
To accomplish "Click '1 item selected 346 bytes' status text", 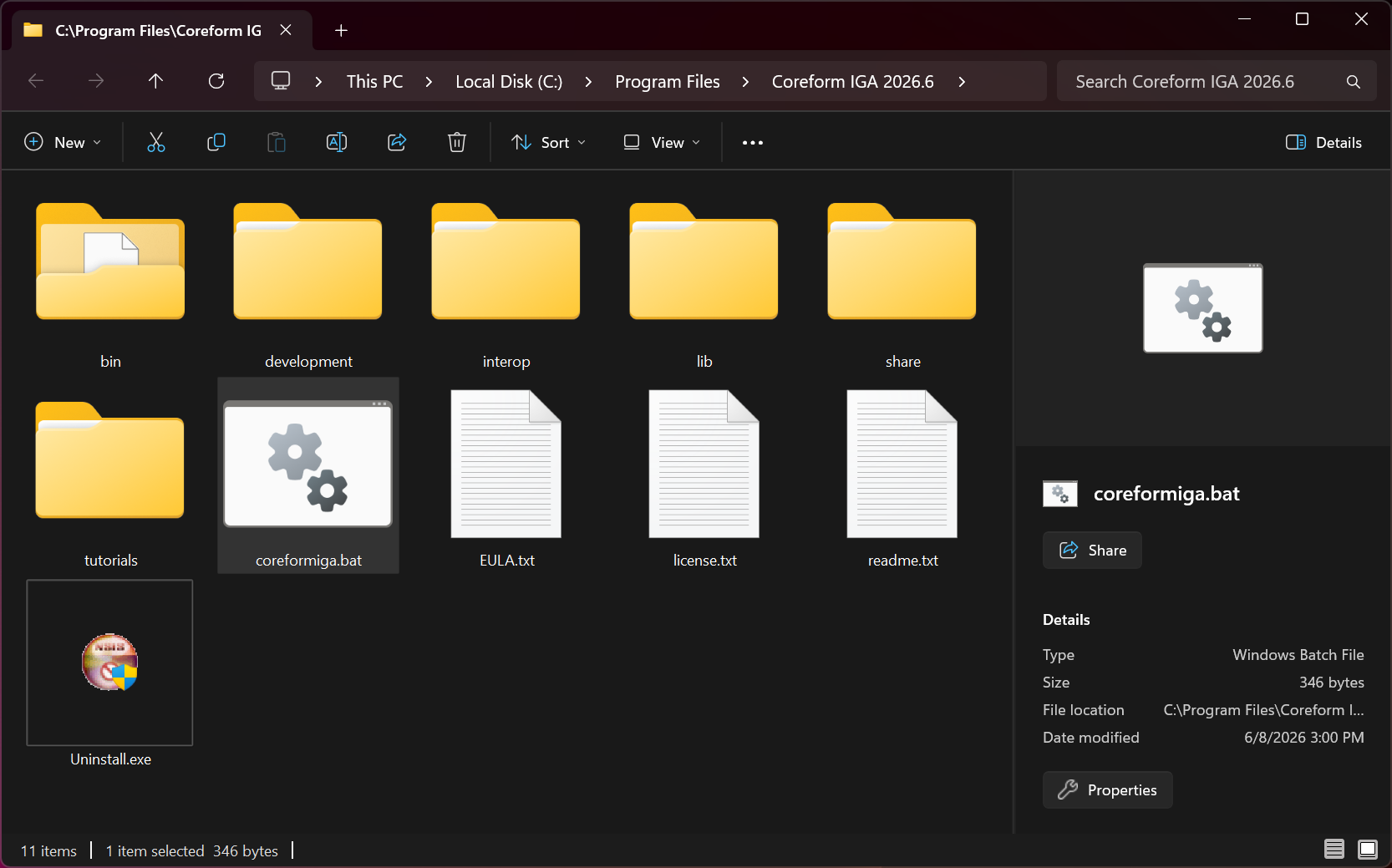I will click(x=192, y=851).
